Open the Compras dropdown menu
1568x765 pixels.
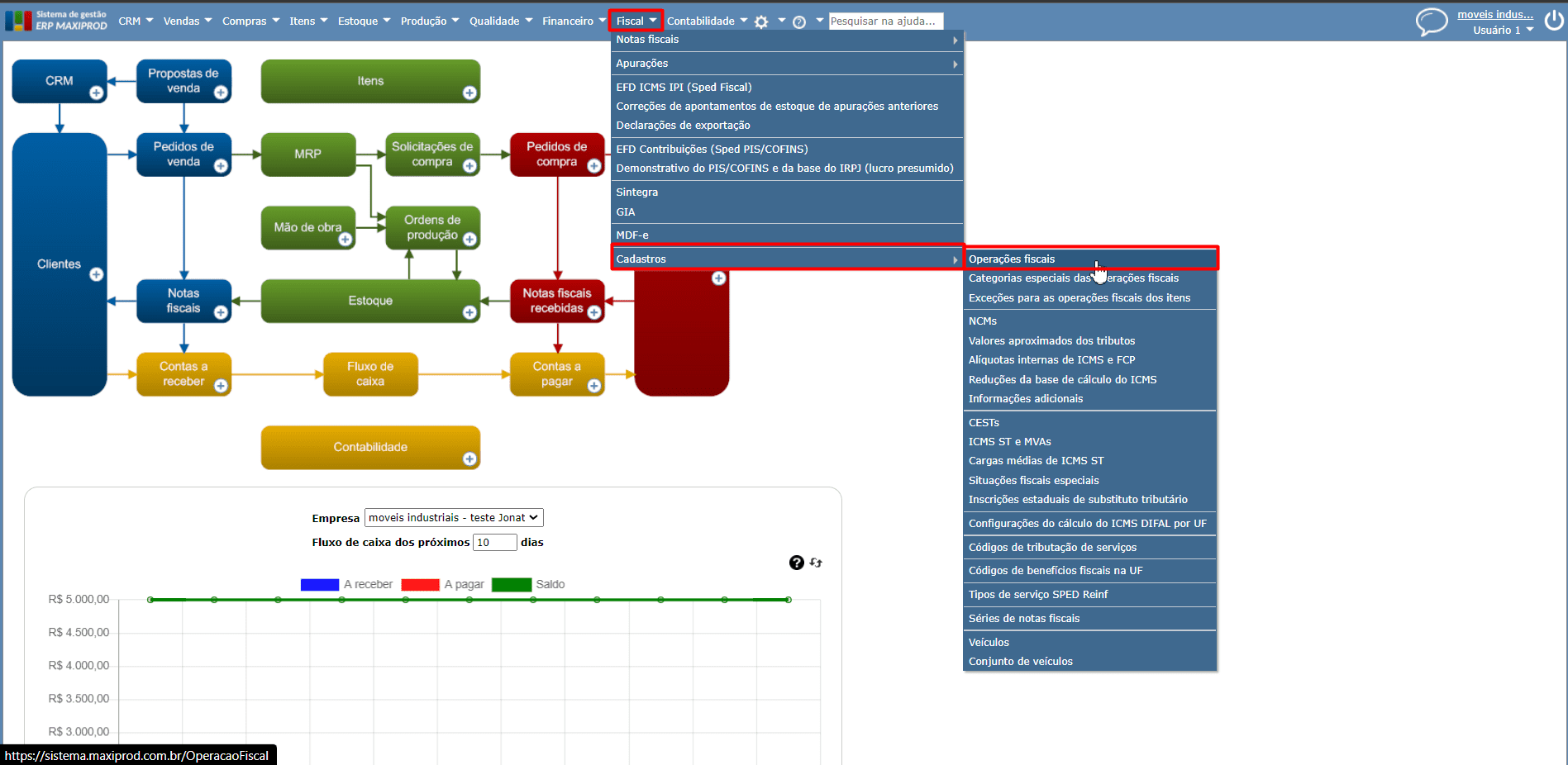coord(250,21)
